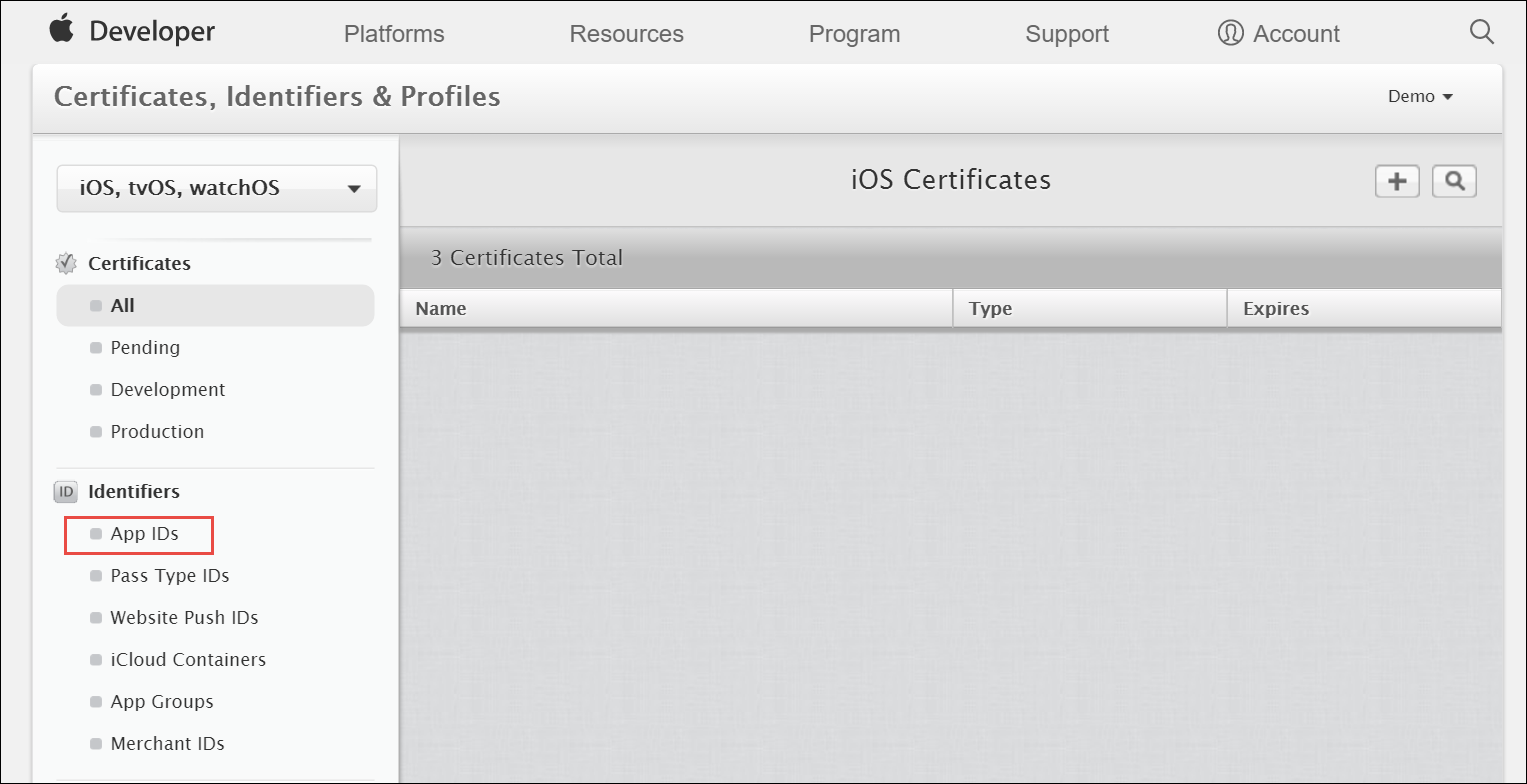Open the Merchant IDs page
The width and height of the screenshot is (1527, 784).
167,743
